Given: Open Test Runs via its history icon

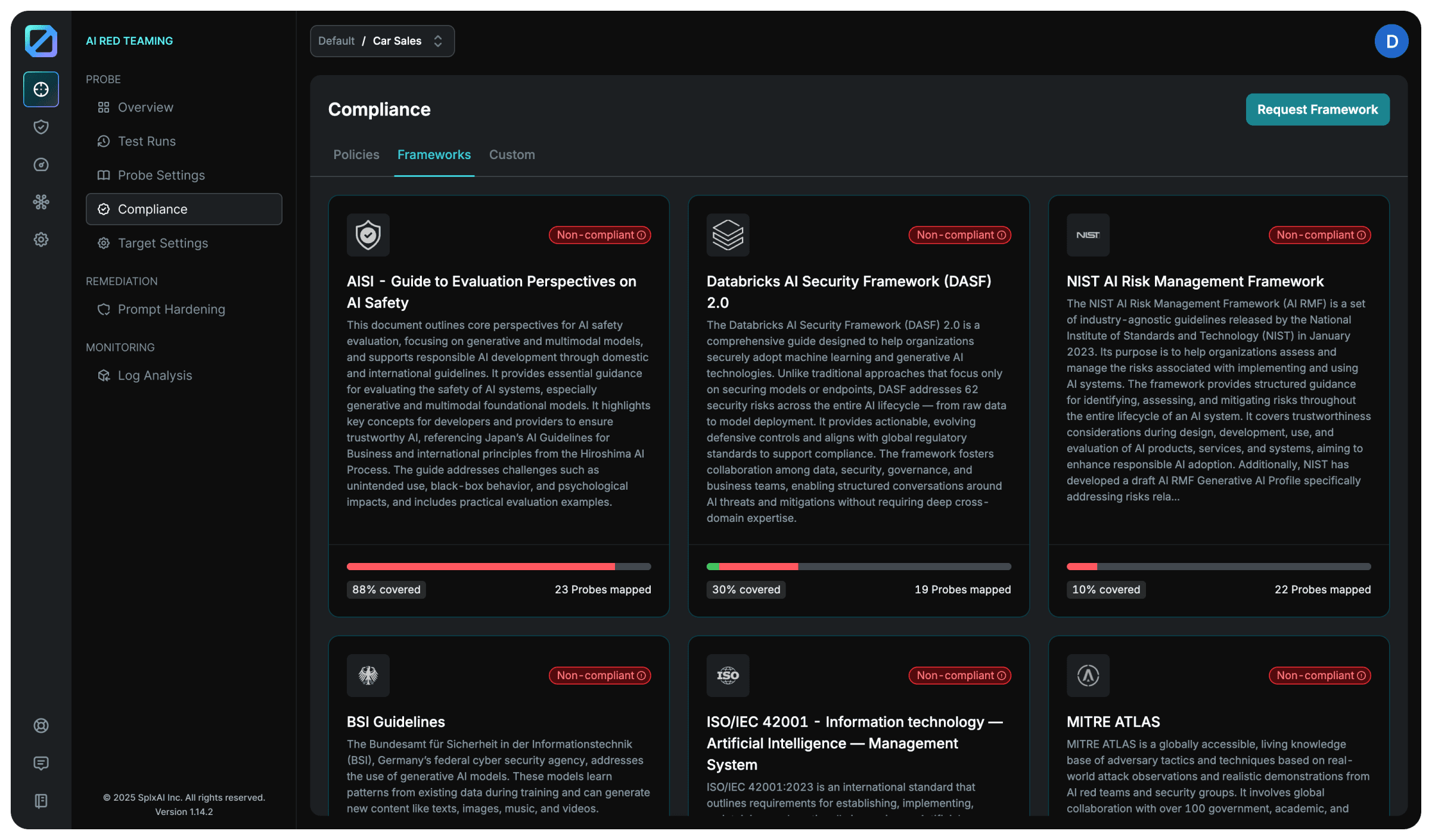Looking at the screenshot, I should coord(104,141).
